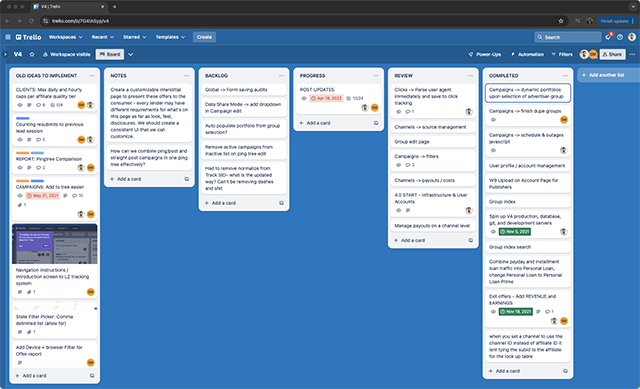
Task: Open the Trello app switcher grid icon
Action: click(8, 37)
